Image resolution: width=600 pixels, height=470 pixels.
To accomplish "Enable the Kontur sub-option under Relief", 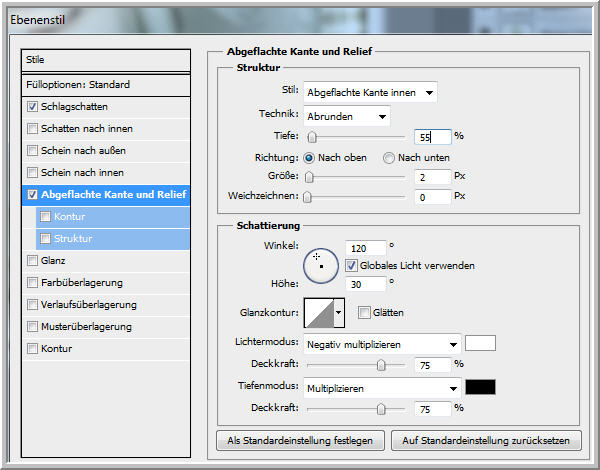I will pyautogui.click(x=46, y=217).
